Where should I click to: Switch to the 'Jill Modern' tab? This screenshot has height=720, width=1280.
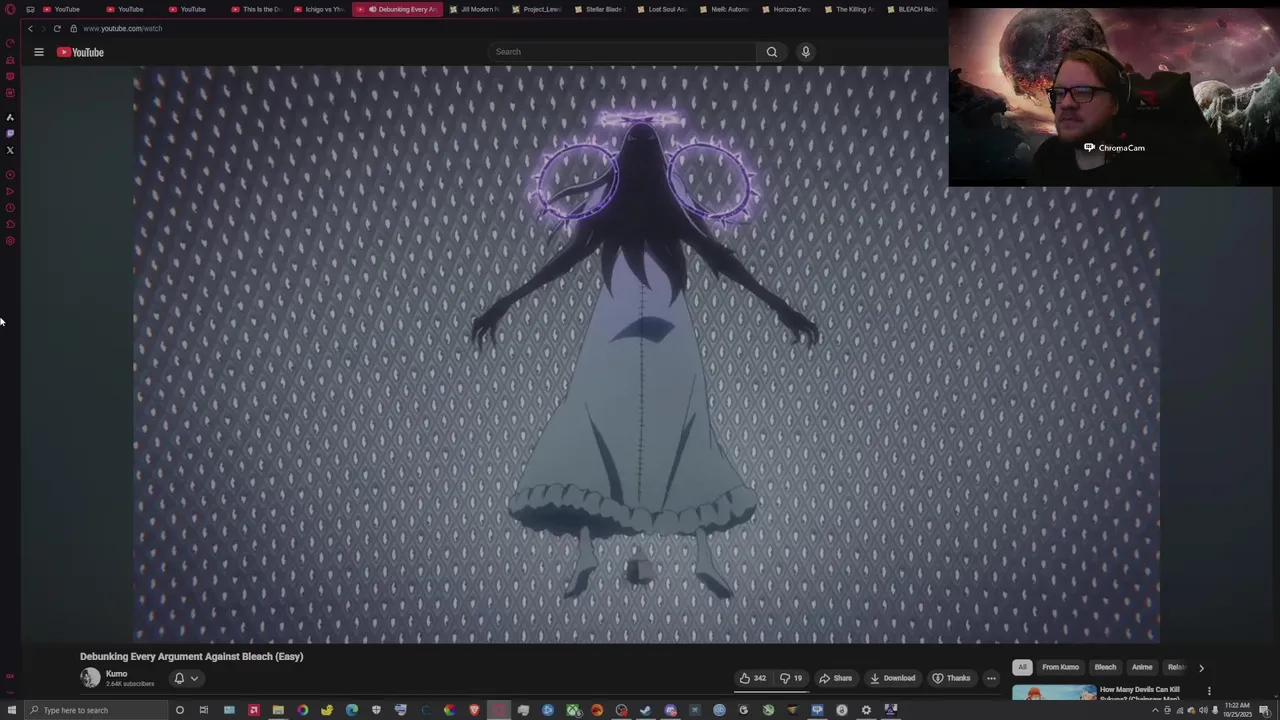point(474,9)
